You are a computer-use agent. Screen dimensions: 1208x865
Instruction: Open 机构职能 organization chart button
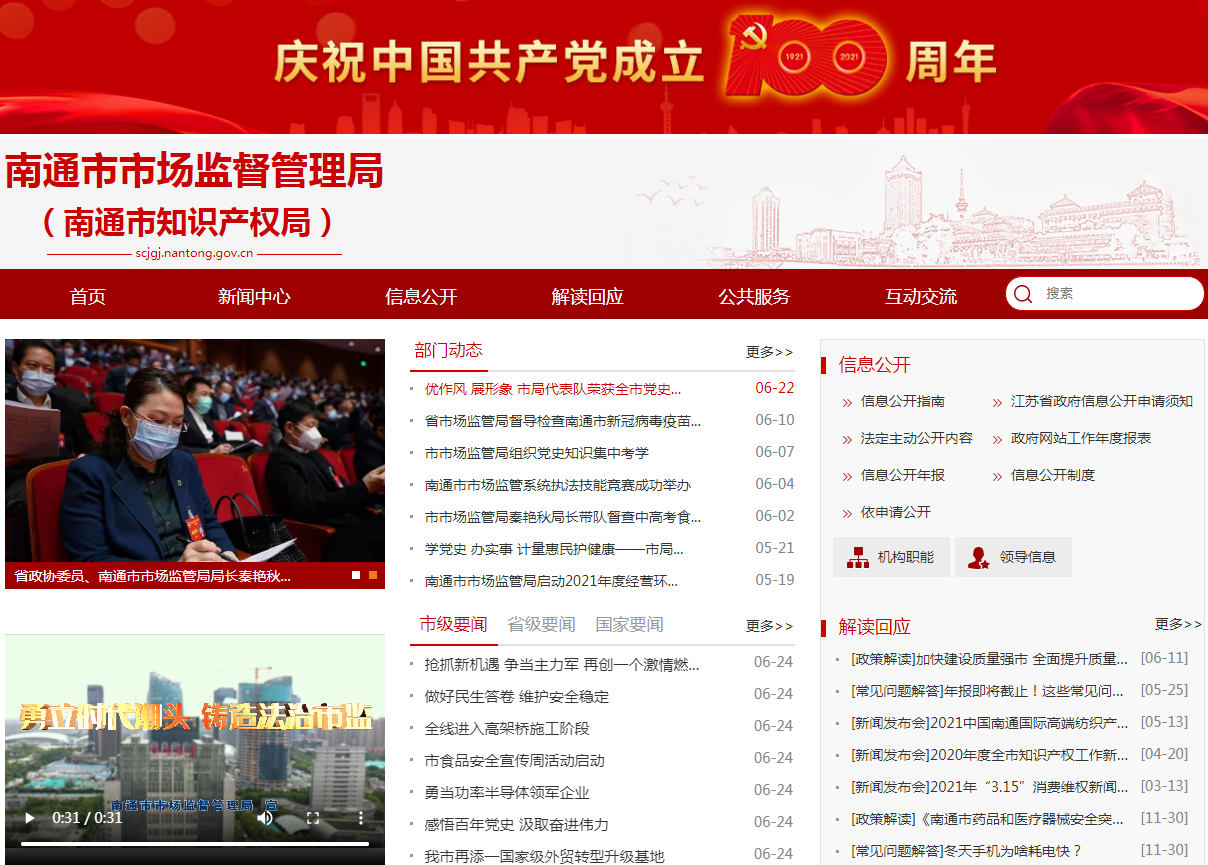891,557
